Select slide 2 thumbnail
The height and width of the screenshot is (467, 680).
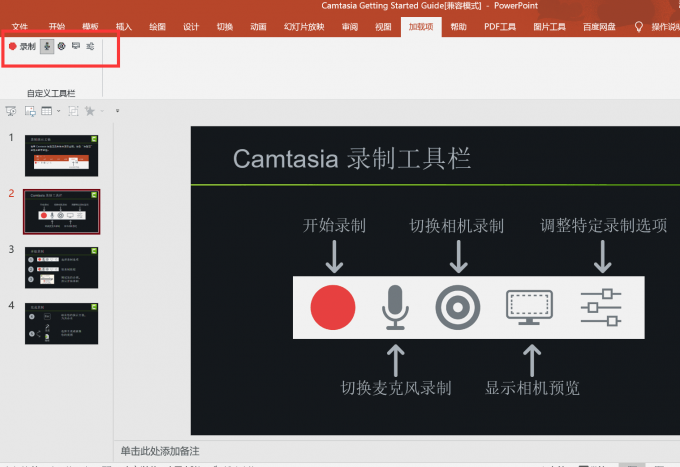(x=62, y=212)
